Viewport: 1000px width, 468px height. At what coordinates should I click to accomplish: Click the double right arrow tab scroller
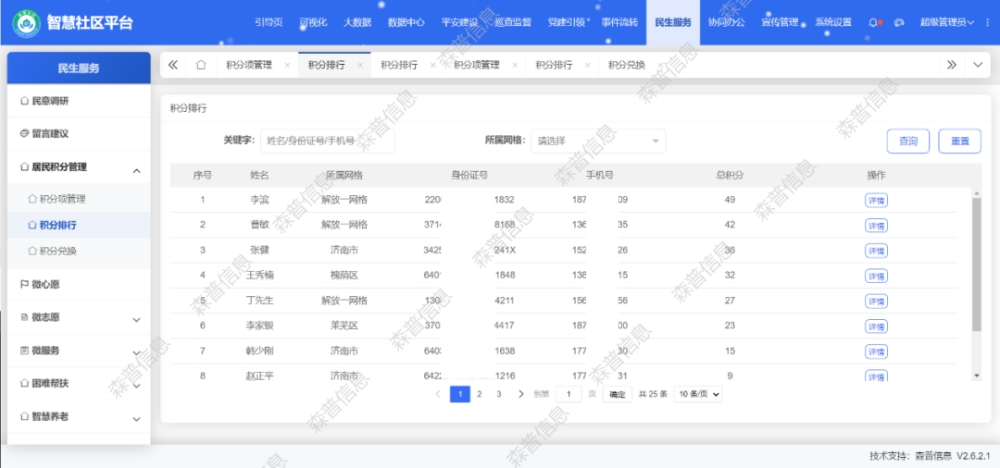[952, 65]
